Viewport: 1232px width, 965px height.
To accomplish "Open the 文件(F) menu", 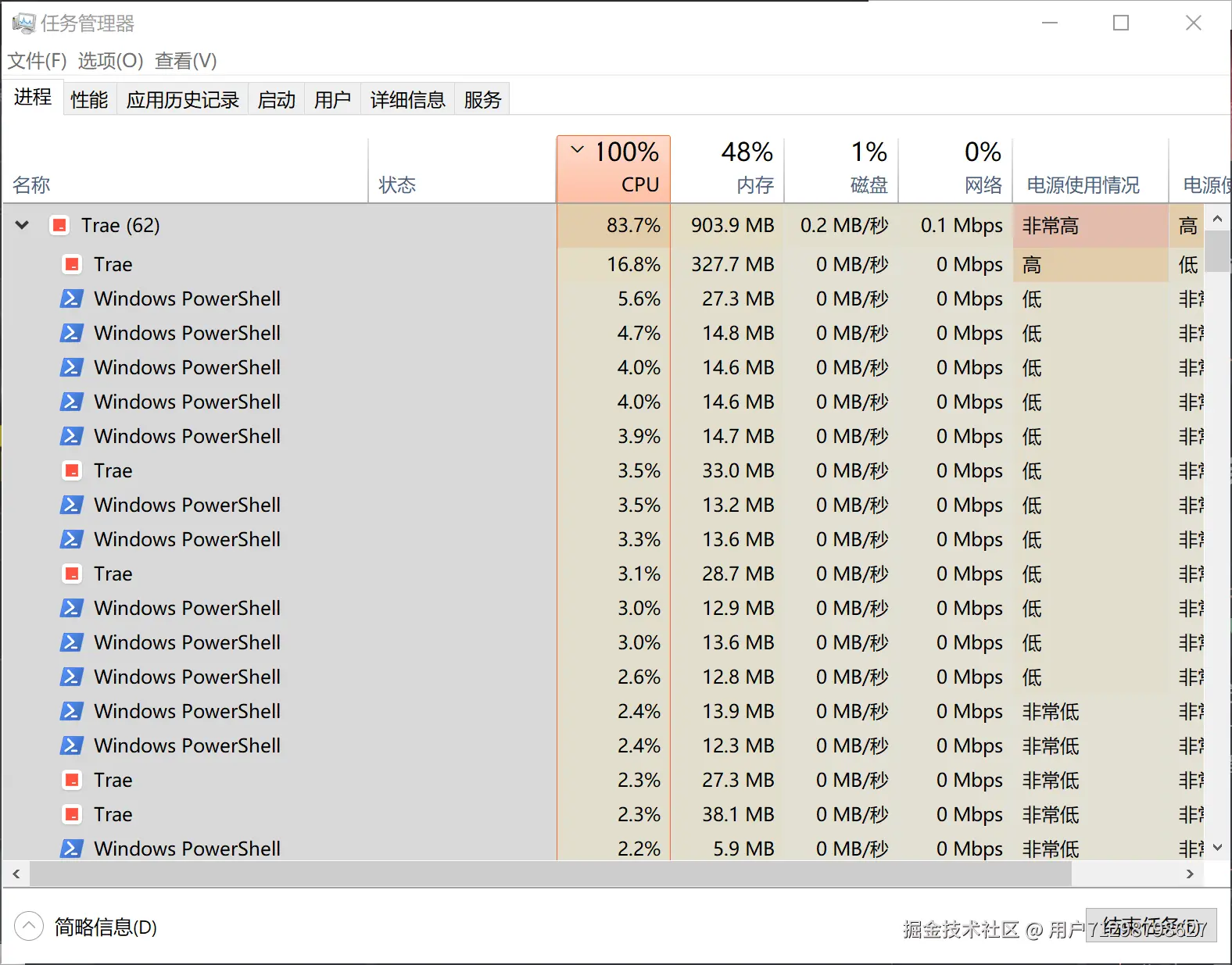I will coord(37,61).
